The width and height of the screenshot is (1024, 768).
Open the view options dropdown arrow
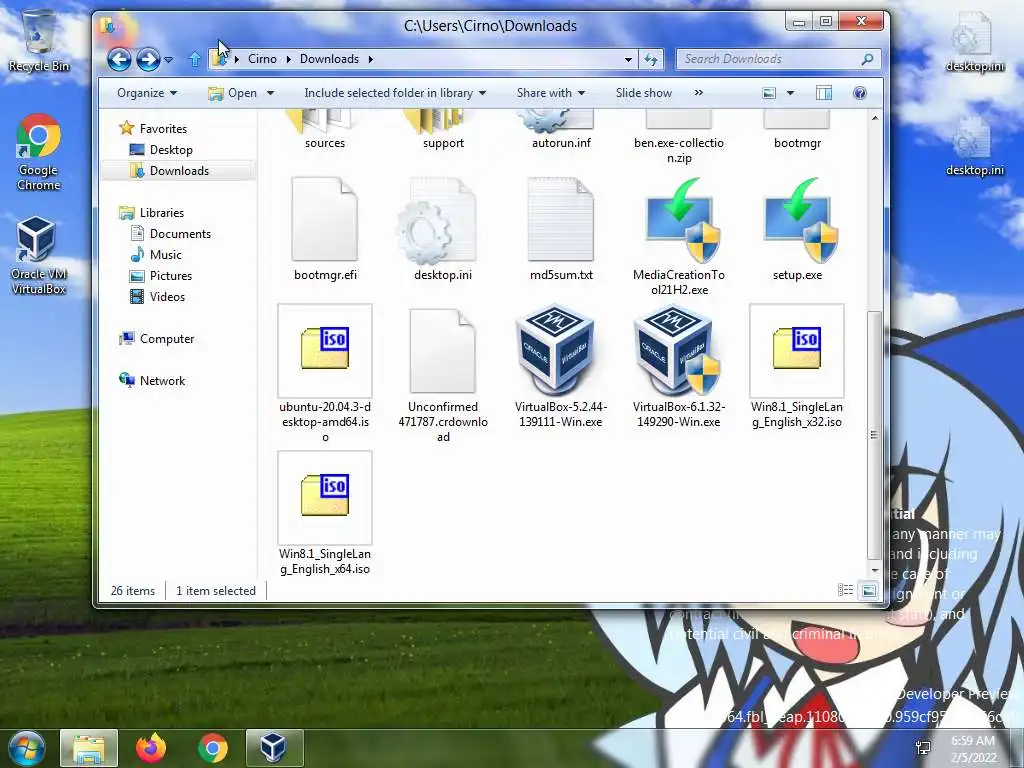tap(790, 93)
